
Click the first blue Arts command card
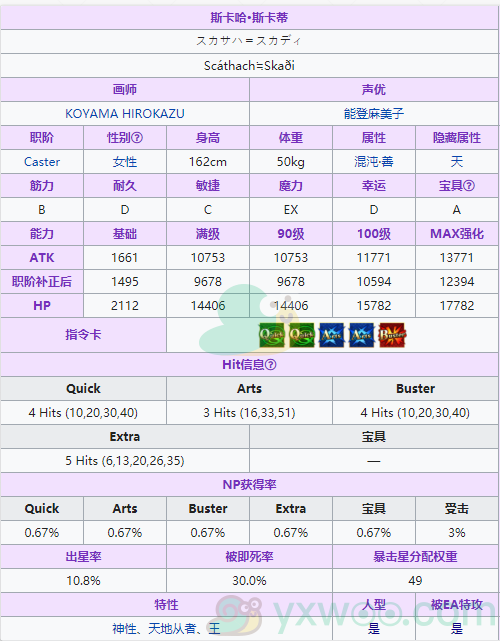(x=332, y=335)
